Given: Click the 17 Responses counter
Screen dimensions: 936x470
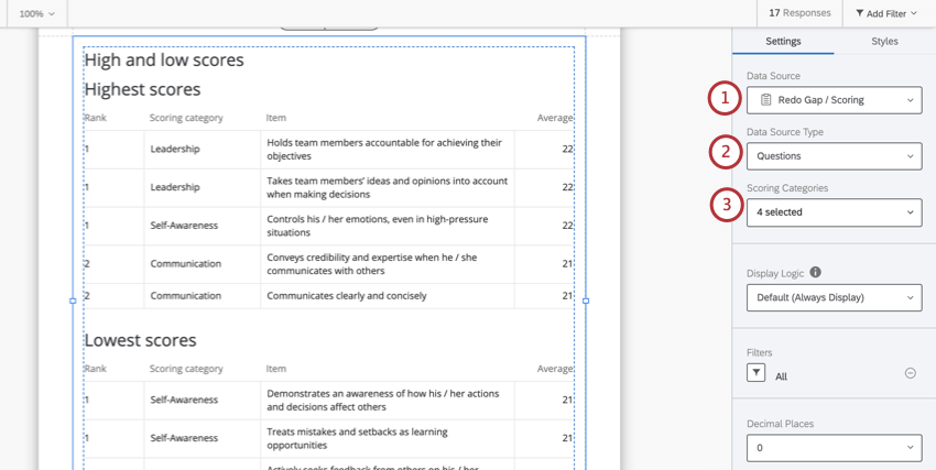Looking at the screenshot, I should pyautogui.click(x=799, y=13).
